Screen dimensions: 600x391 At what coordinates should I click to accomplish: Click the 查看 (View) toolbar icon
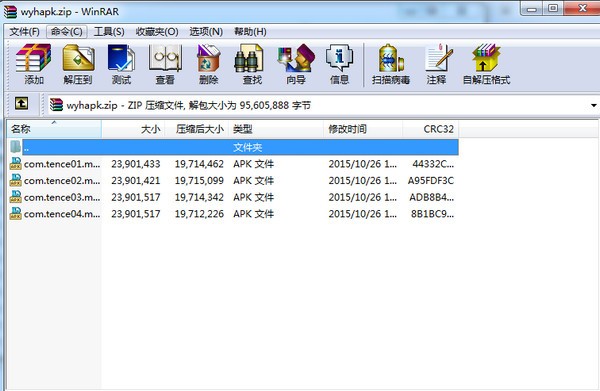click(165, 58)
